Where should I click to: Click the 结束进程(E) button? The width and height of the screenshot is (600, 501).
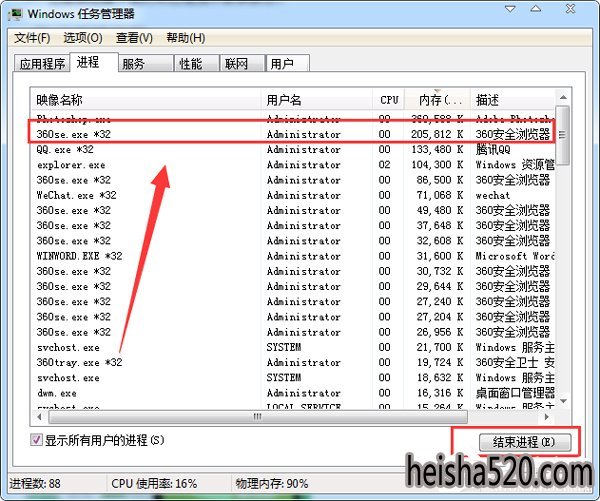(525, 442)
